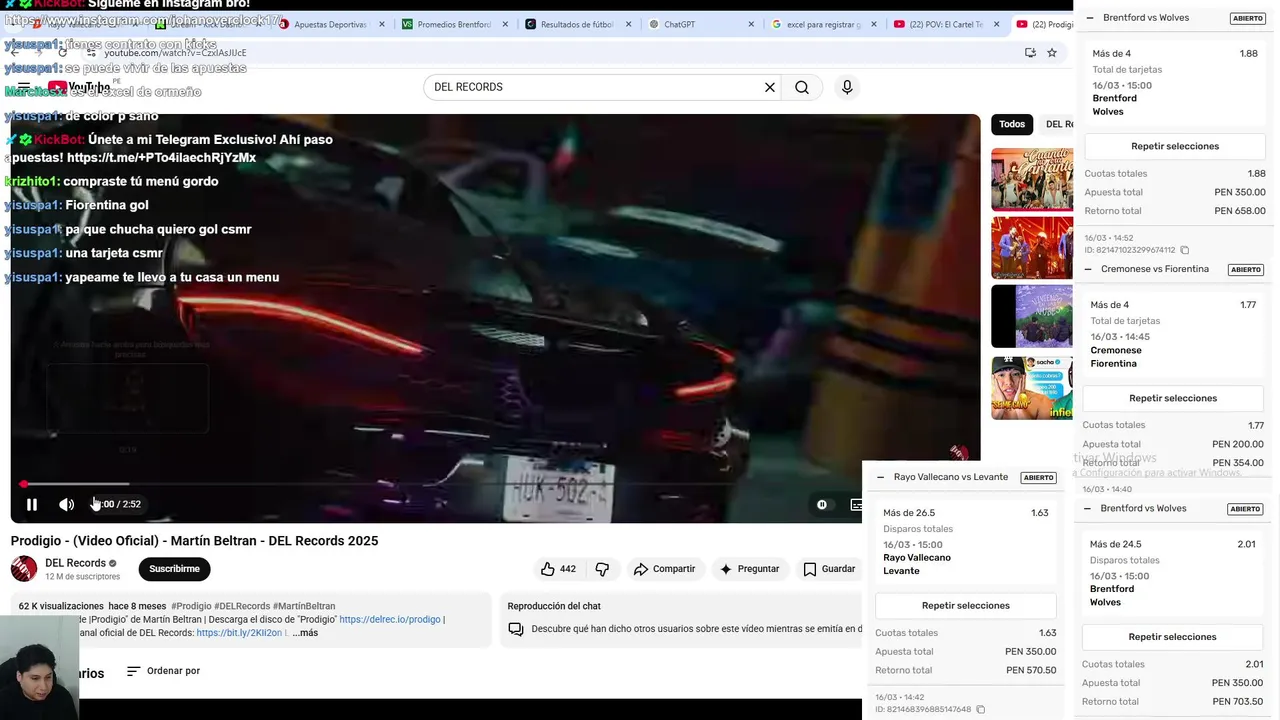Select the PEN 703.50 return value
The width and height of the screenshot is (1280, 720).
click(1238, 702)
